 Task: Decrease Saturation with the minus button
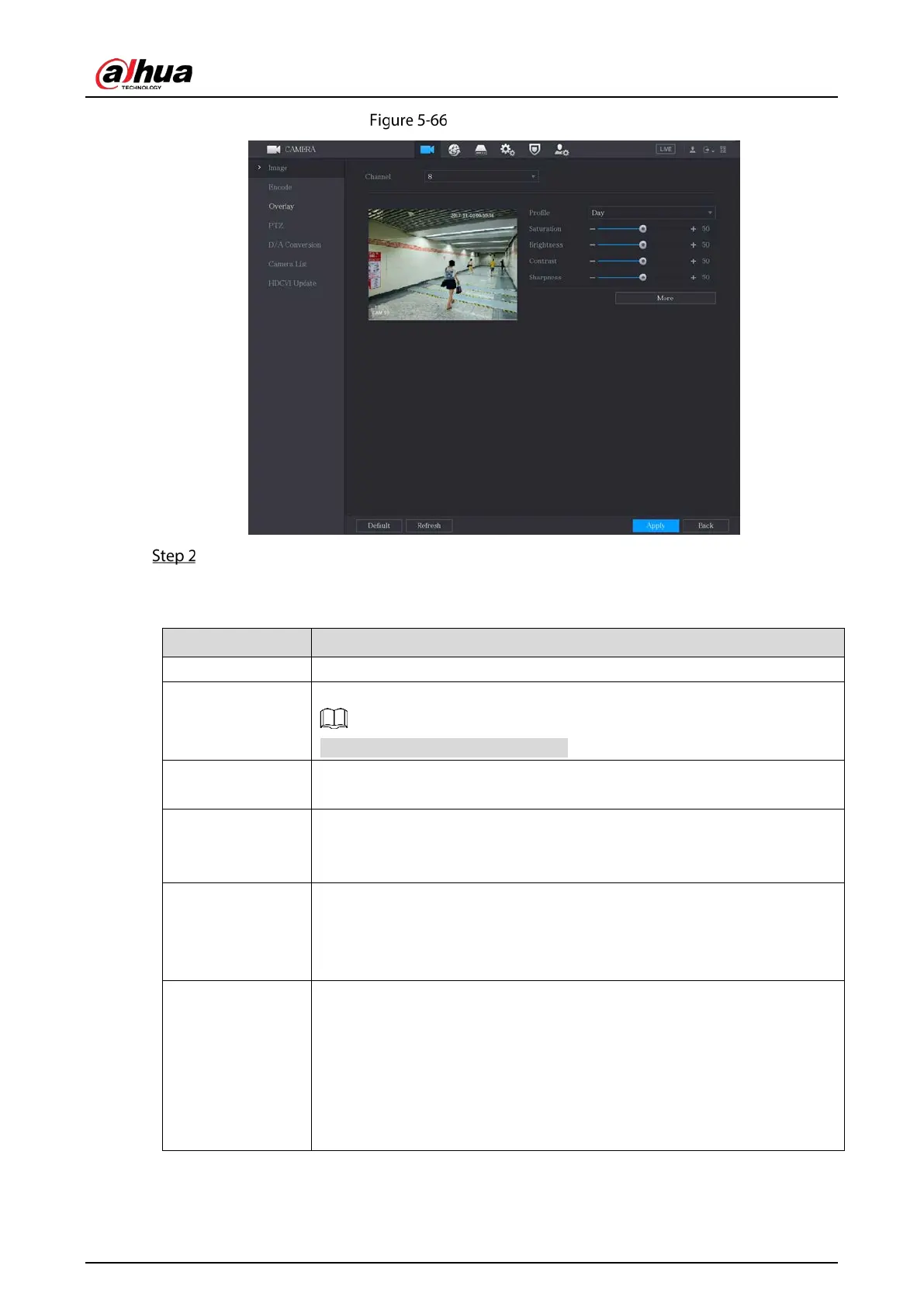[x=592, y=229]
